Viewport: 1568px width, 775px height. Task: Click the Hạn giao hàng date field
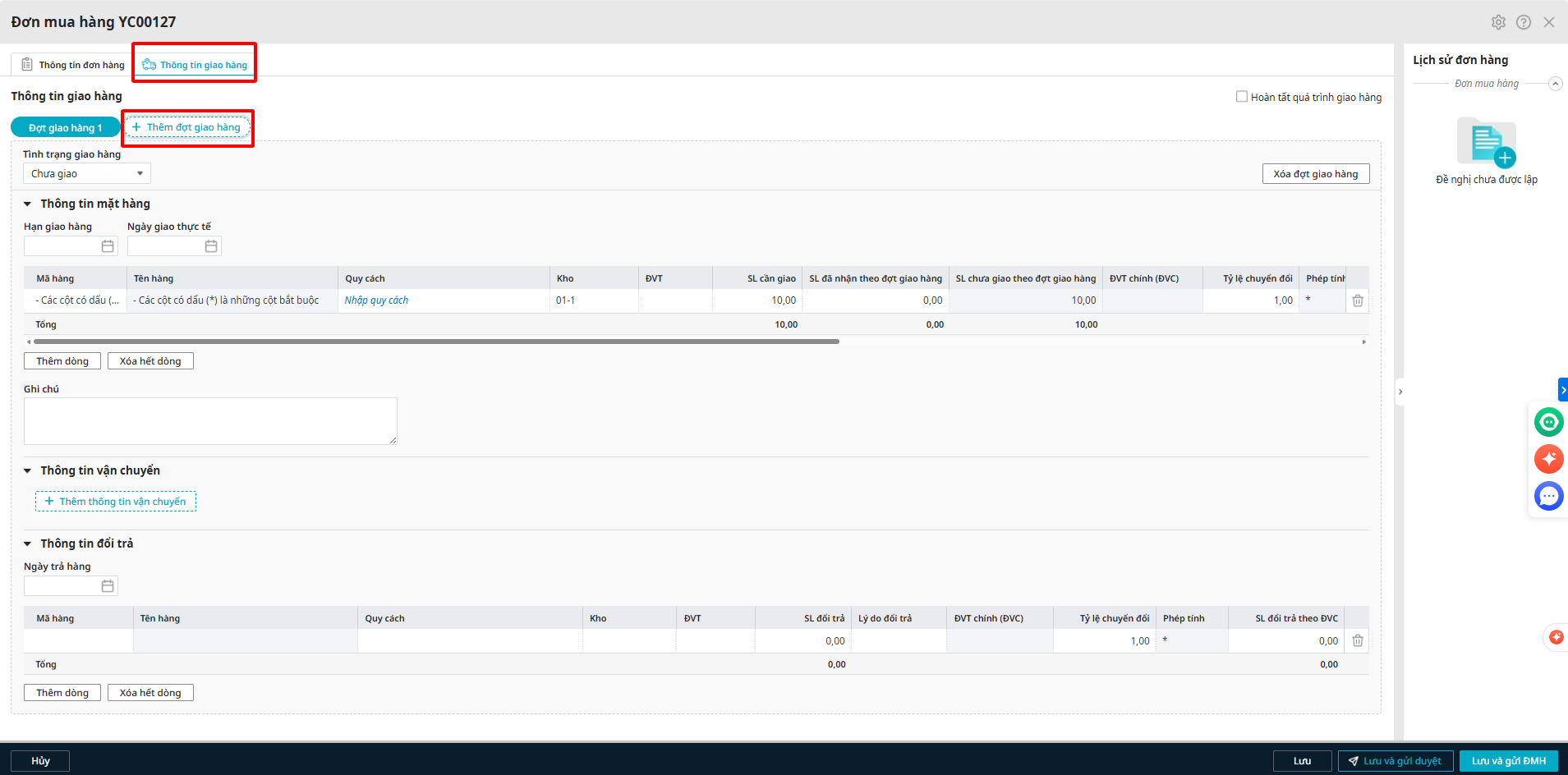[62, 246]
